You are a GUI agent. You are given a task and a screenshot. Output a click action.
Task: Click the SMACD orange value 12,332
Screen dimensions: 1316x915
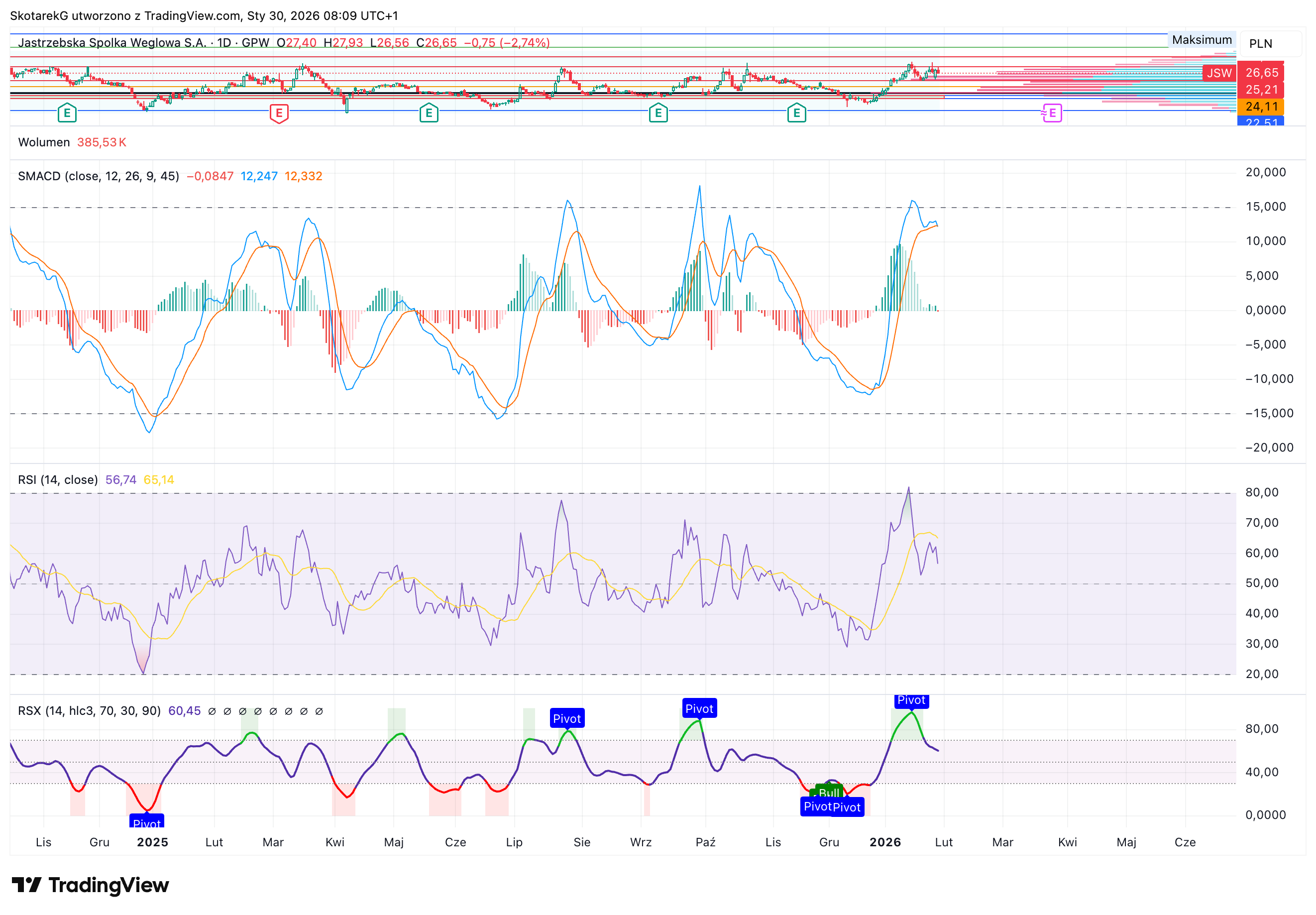tap(303, 176)
